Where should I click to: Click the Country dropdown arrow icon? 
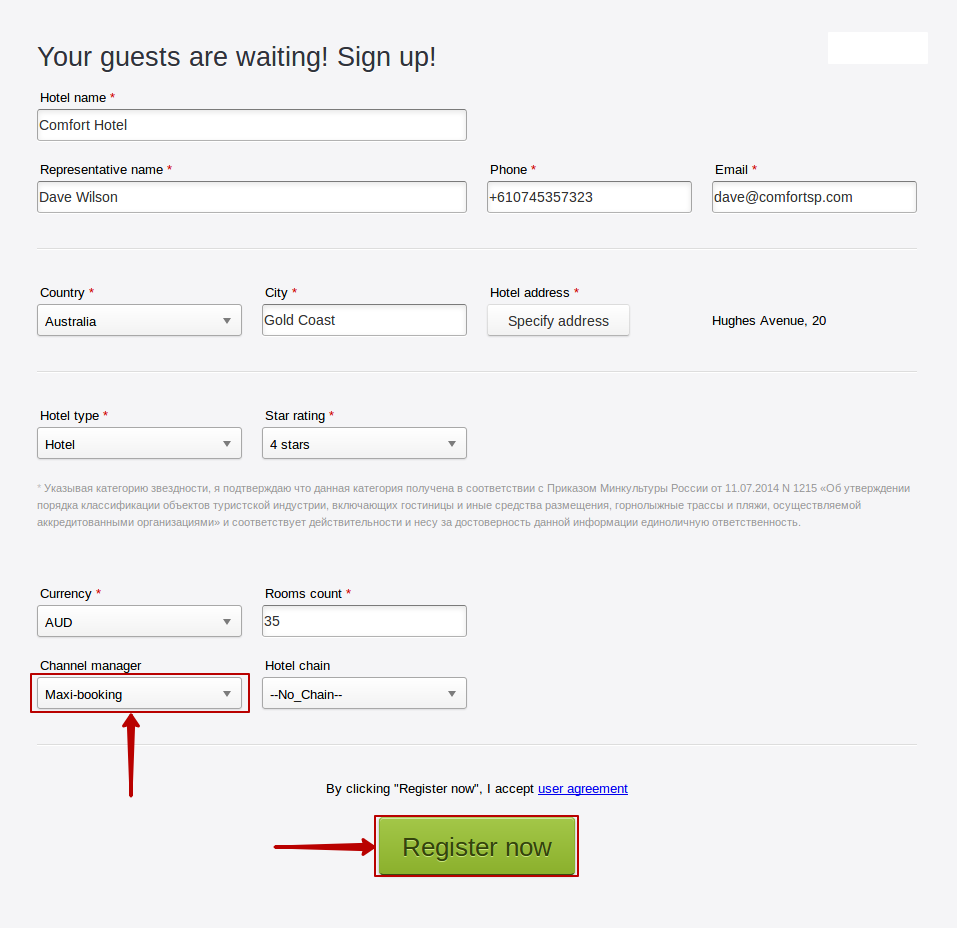227,321
